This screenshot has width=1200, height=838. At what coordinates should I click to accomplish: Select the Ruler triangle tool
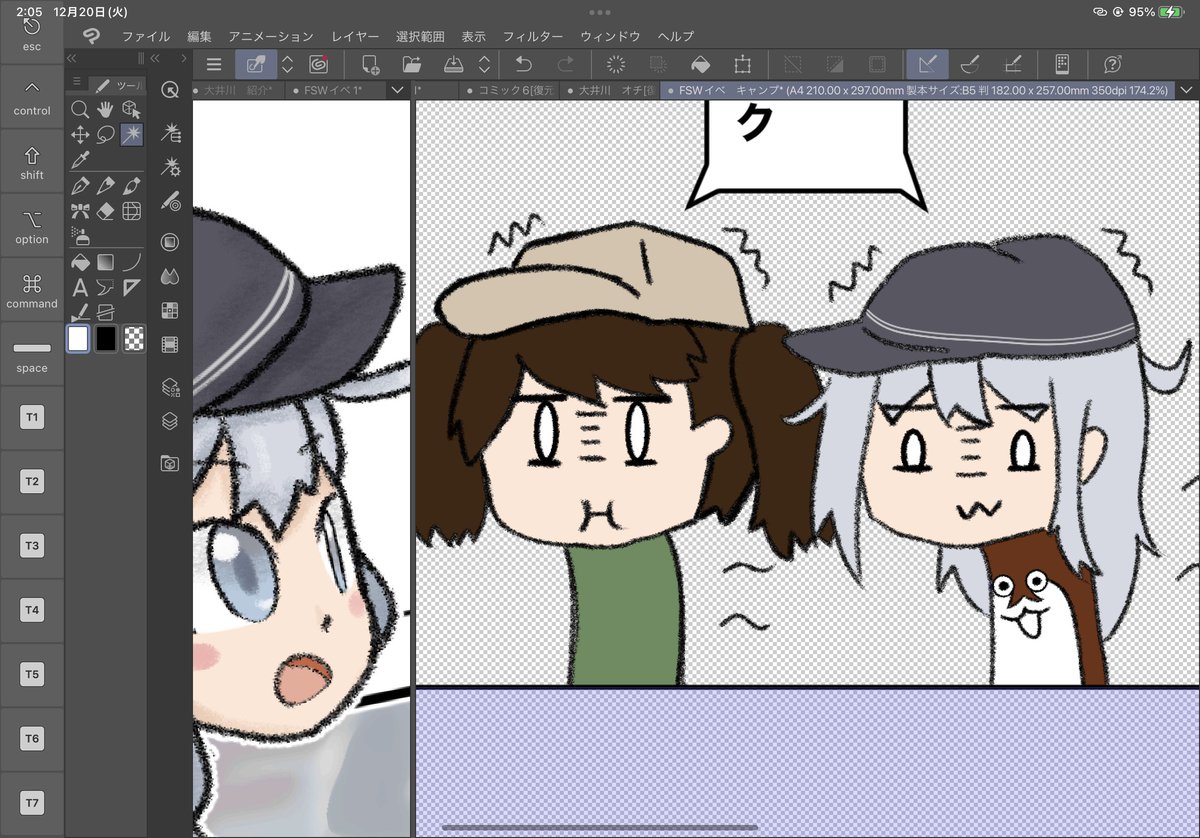(131, 288)
